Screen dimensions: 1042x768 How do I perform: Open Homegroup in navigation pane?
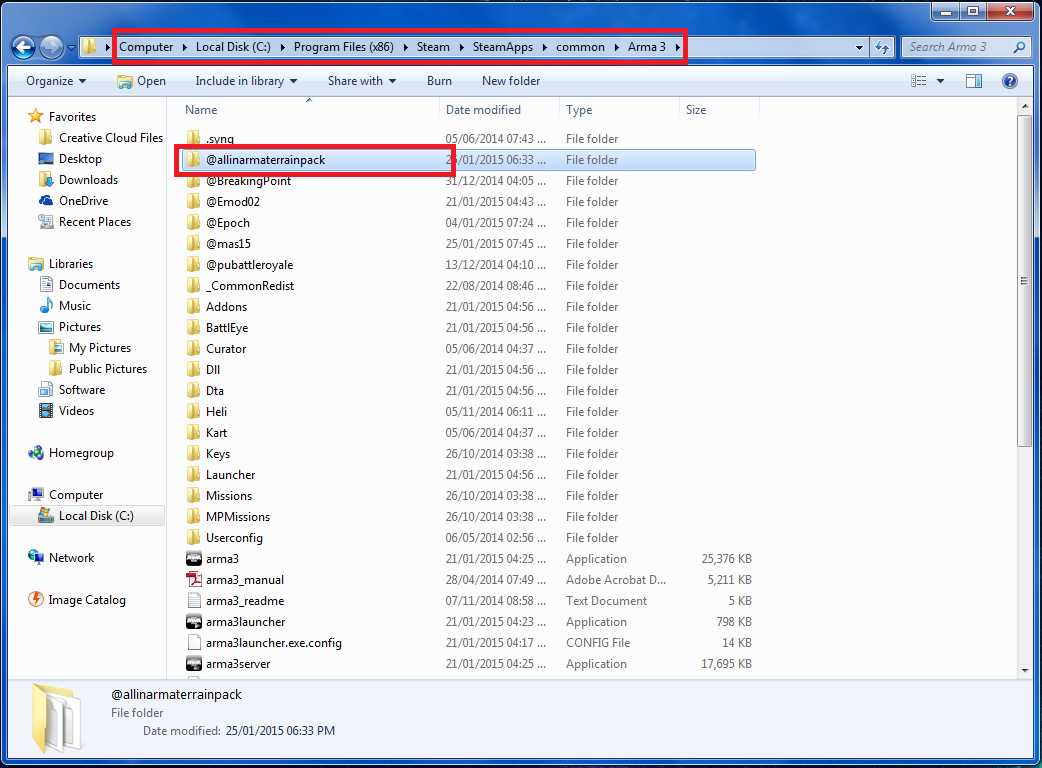pos(81,453)
